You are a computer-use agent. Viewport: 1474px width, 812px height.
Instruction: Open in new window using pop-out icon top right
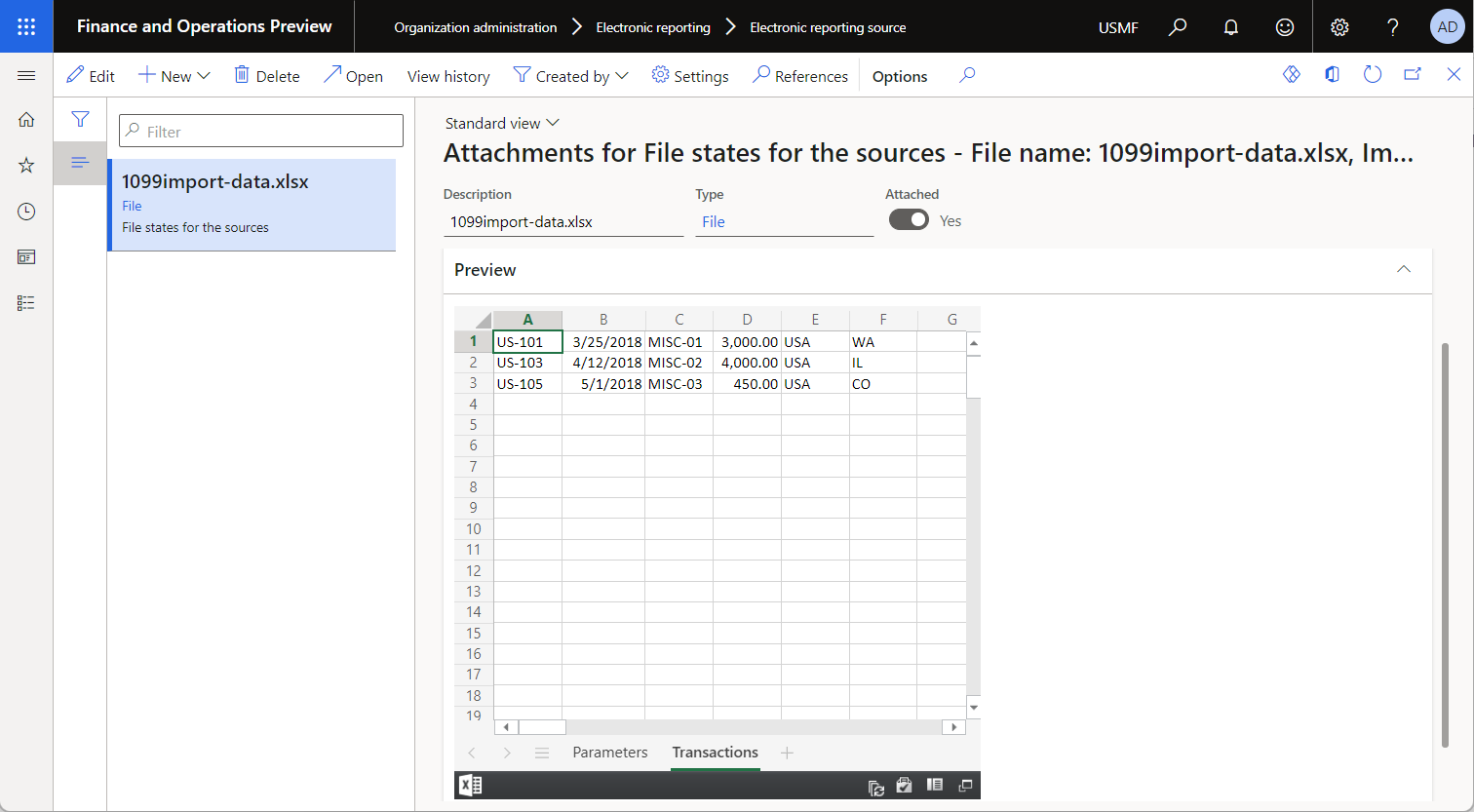pyautogui.click(x=1412, y=74)
